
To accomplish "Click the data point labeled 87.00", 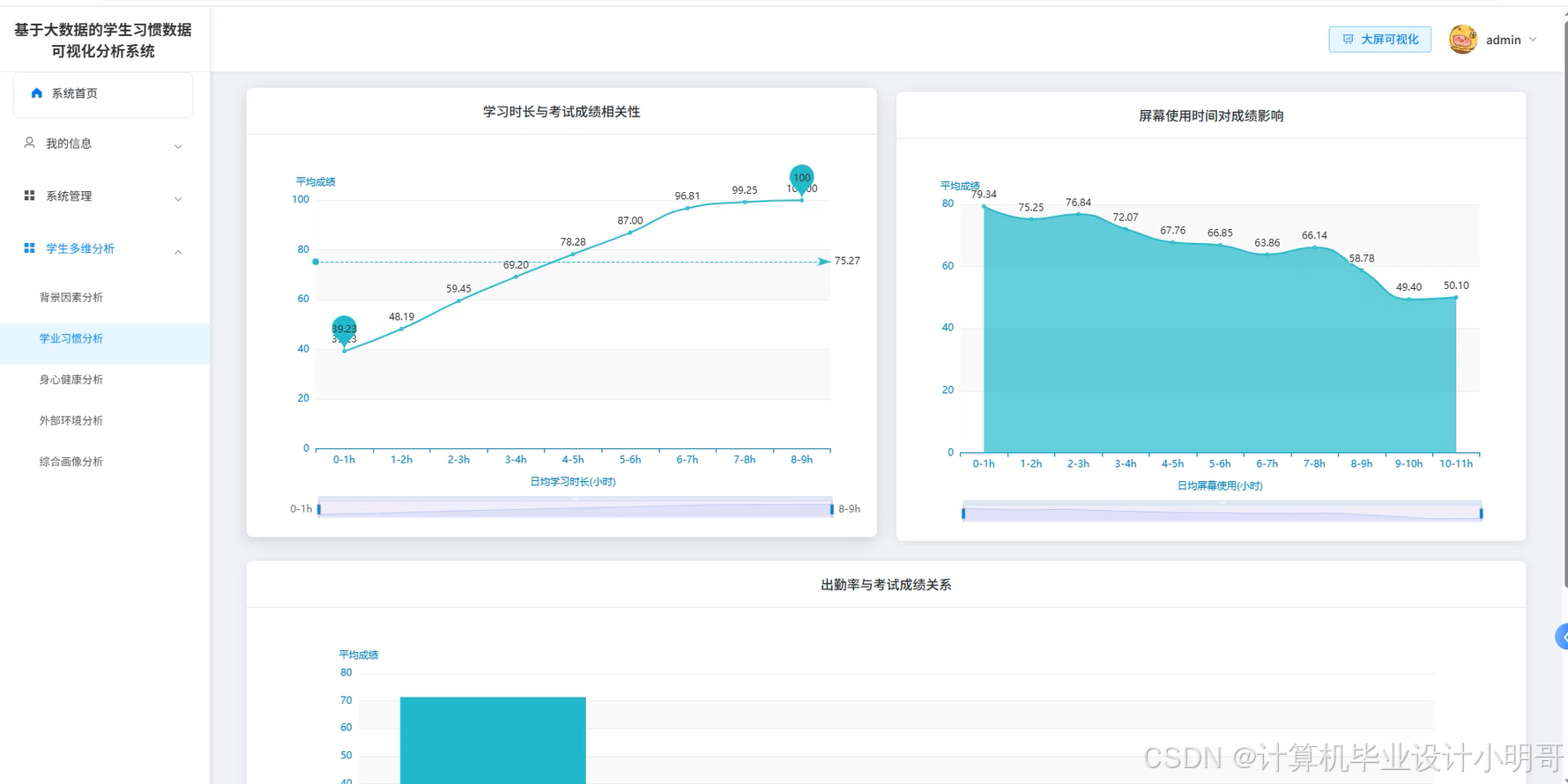I will [x=630, y=233].
